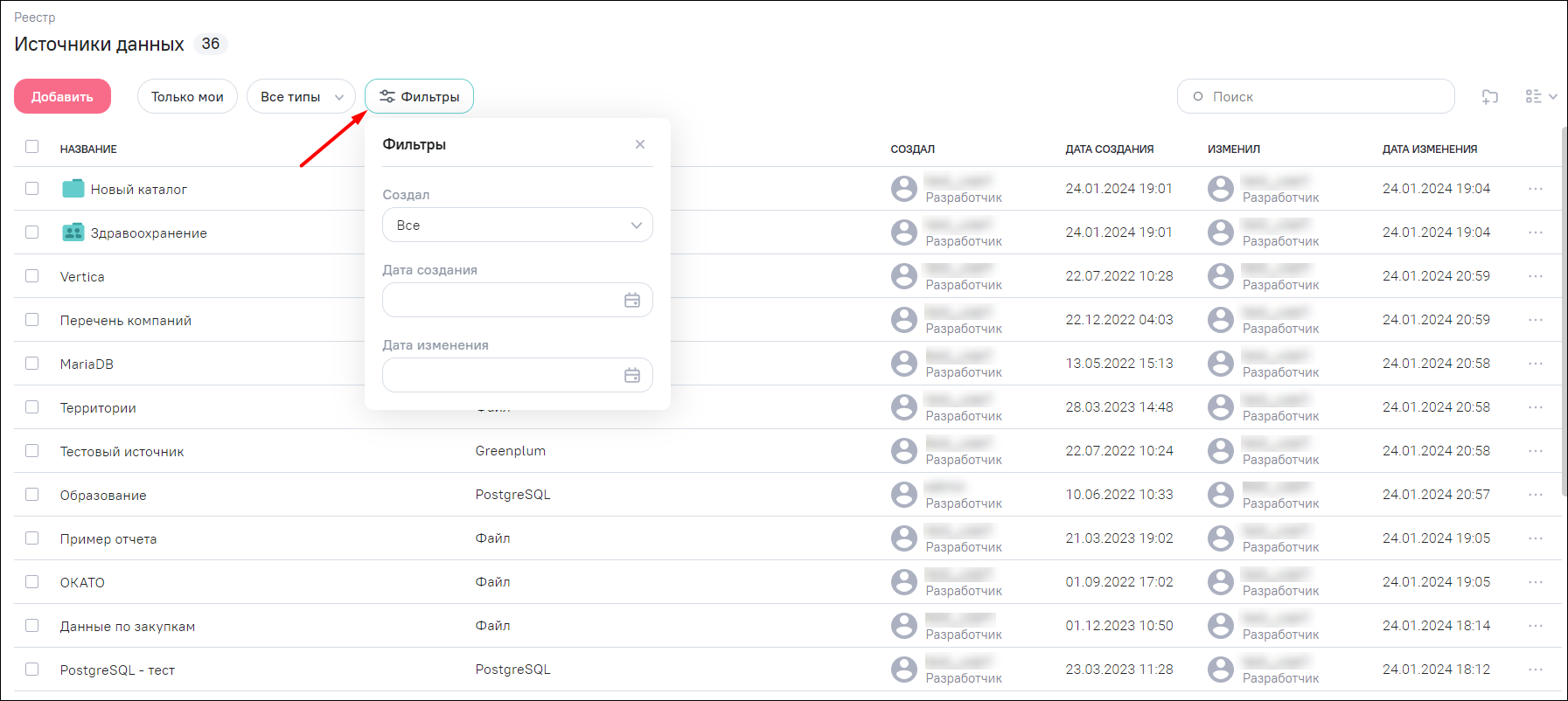Viewport: 1568px width, 701px height.
Task: Open the Территории data source
Action: [98, 407]
